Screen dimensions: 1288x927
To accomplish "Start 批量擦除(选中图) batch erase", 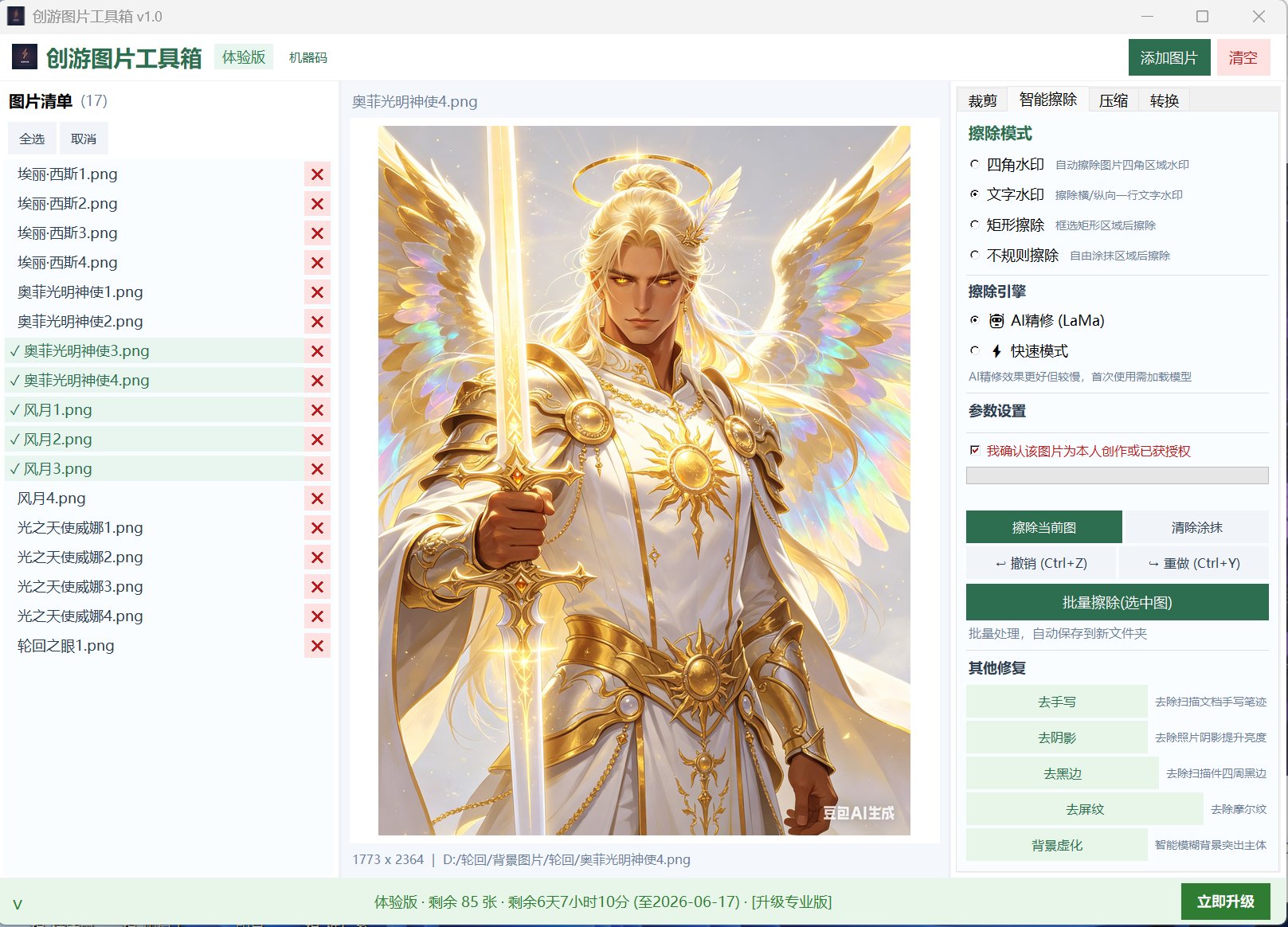I will click(1117, 602).
